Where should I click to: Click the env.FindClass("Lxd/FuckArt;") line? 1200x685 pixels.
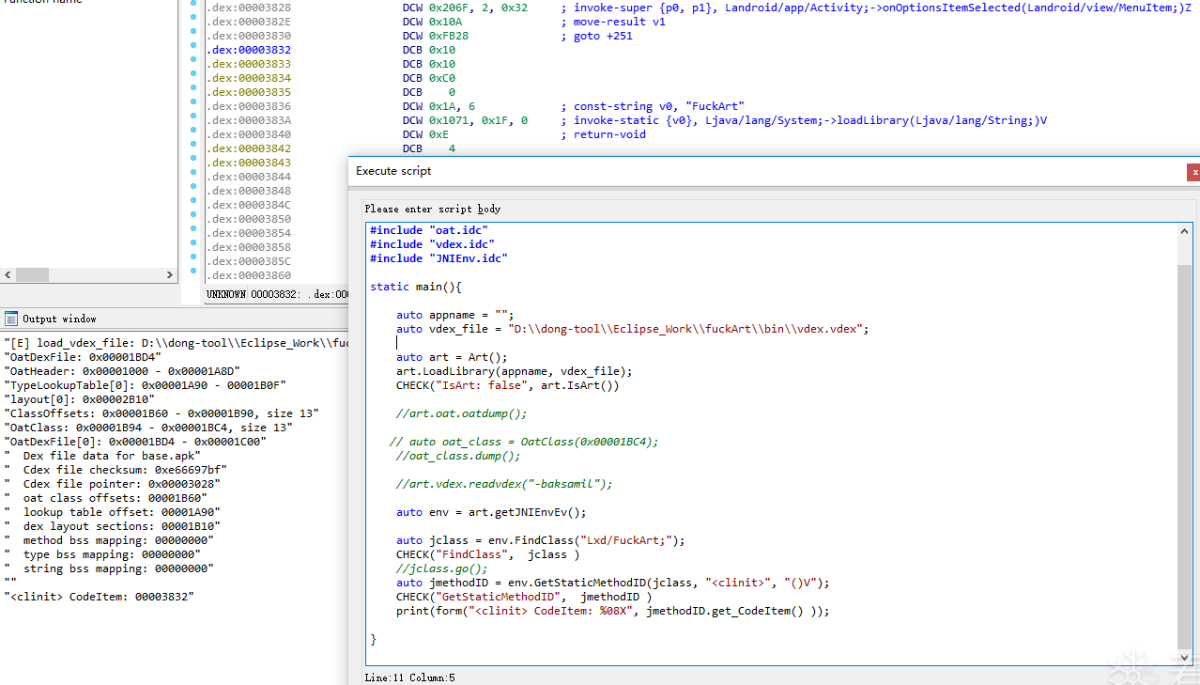pos(541,540)
